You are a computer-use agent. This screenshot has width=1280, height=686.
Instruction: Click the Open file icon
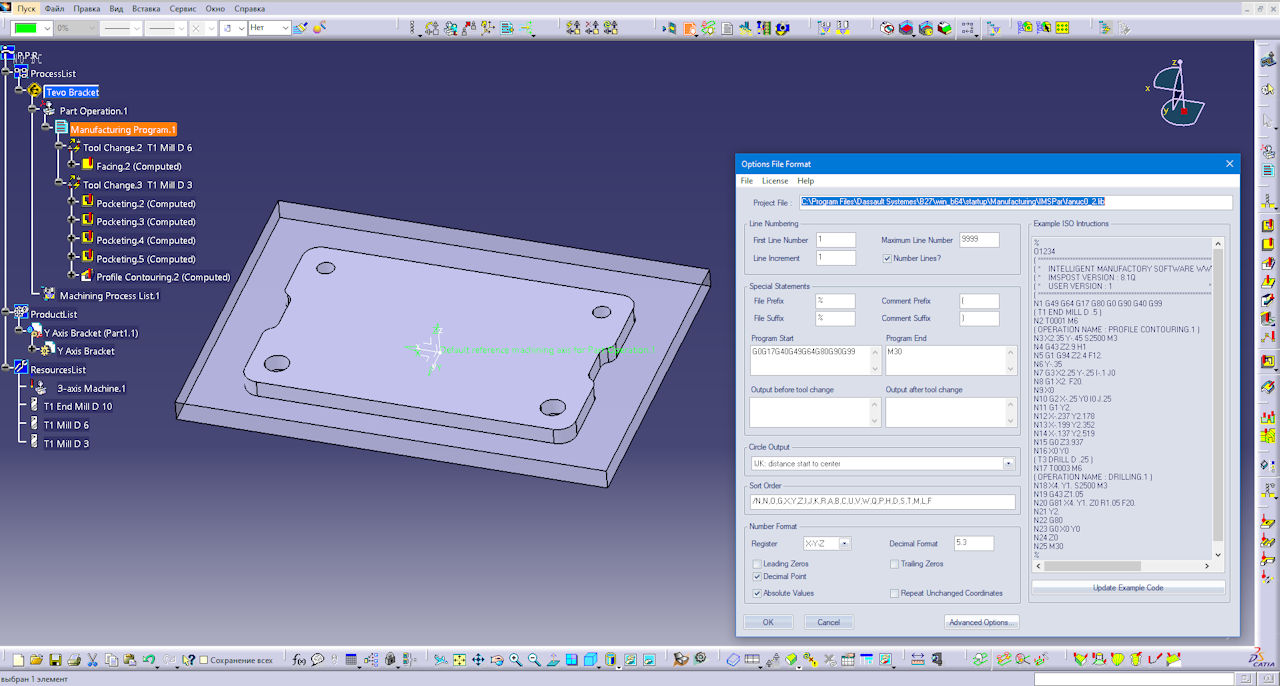(36, 660)
